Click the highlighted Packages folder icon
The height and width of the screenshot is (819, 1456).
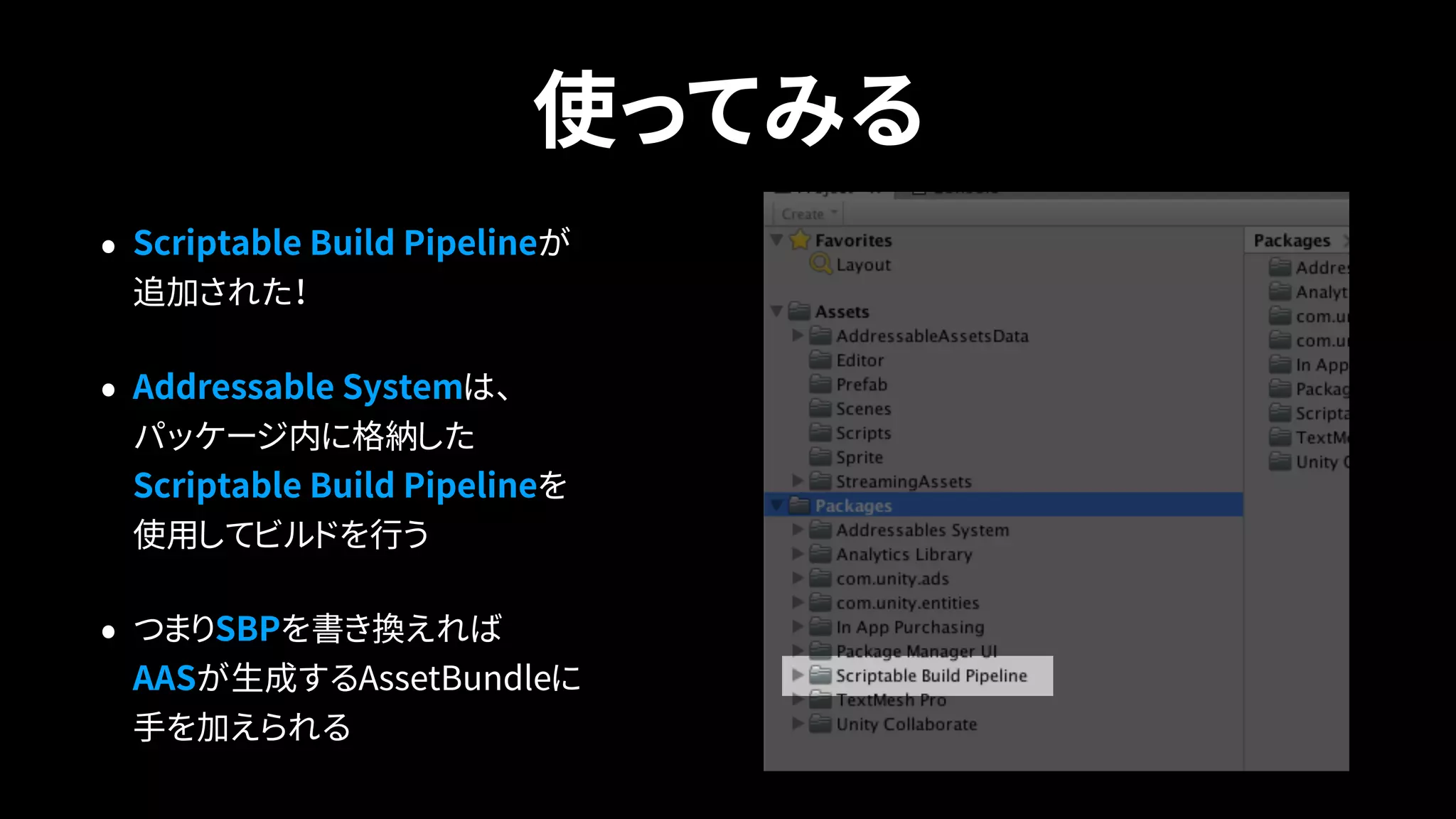tap(800, 505)
